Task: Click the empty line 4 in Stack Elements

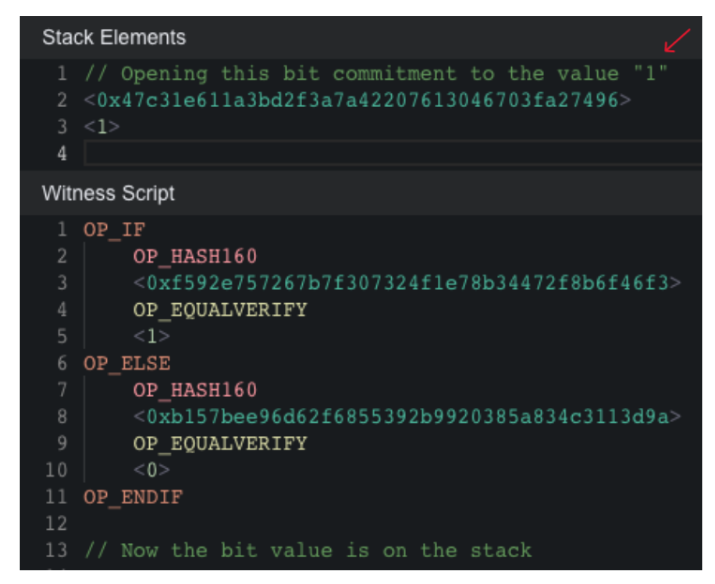Action: [x=393, y=153]
